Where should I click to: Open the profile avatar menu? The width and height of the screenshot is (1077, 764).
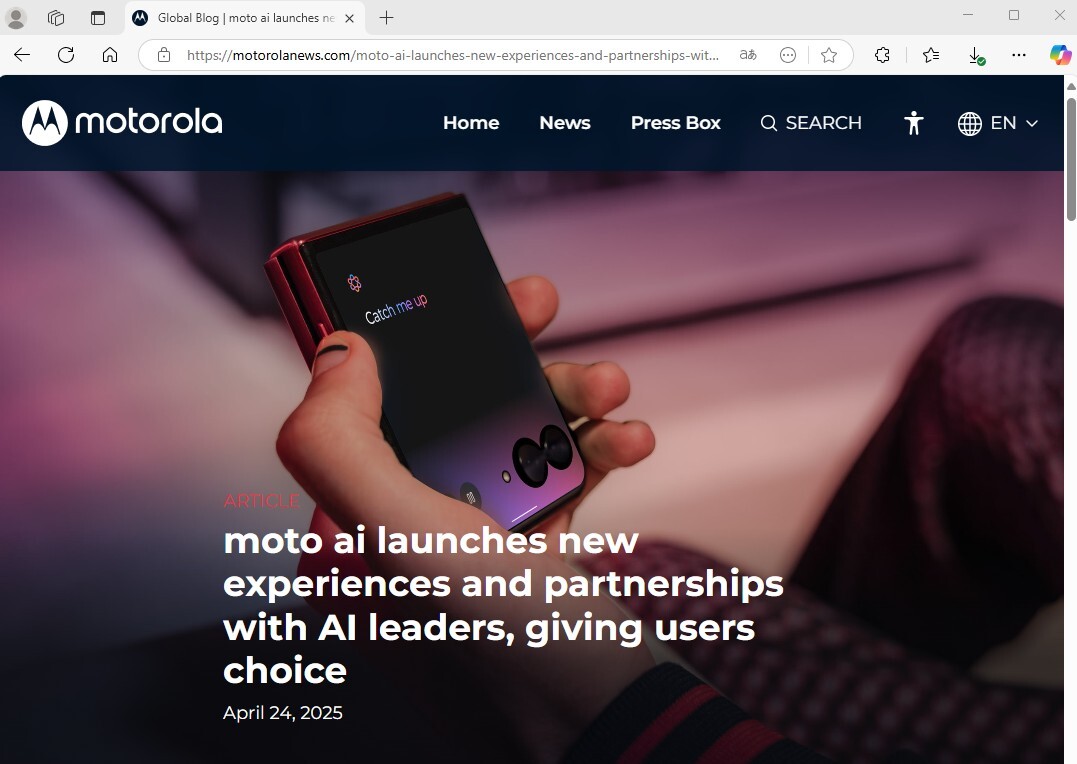point(16,18)
